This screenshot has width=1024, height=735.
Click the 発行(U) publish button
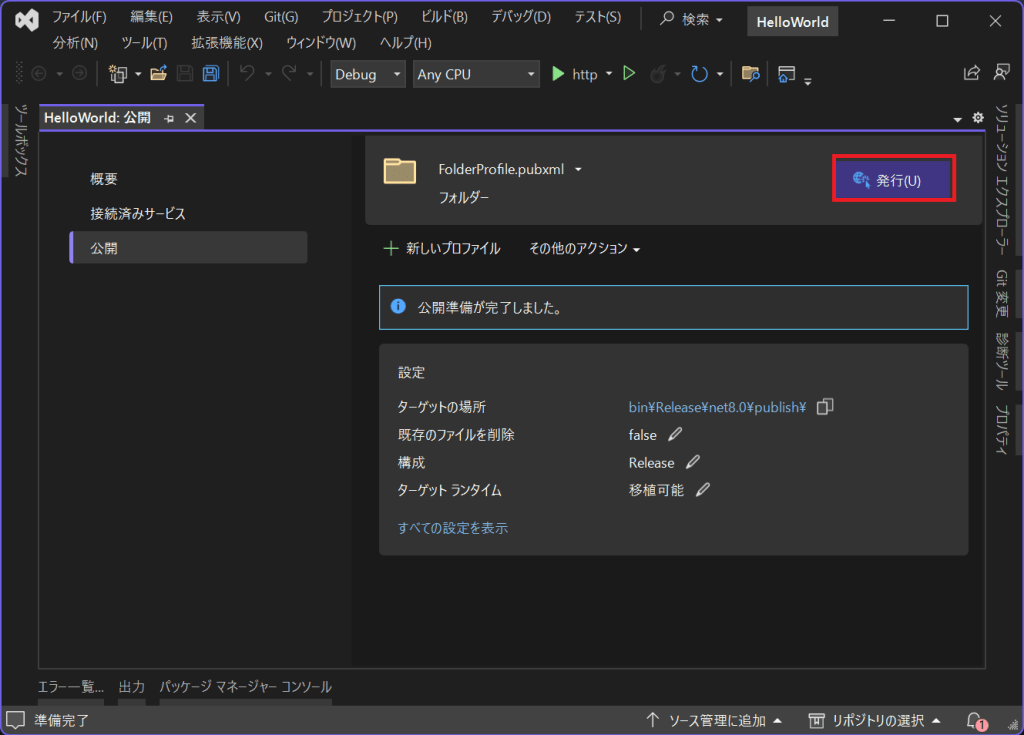pyautogui.click(x=894, y=180)
